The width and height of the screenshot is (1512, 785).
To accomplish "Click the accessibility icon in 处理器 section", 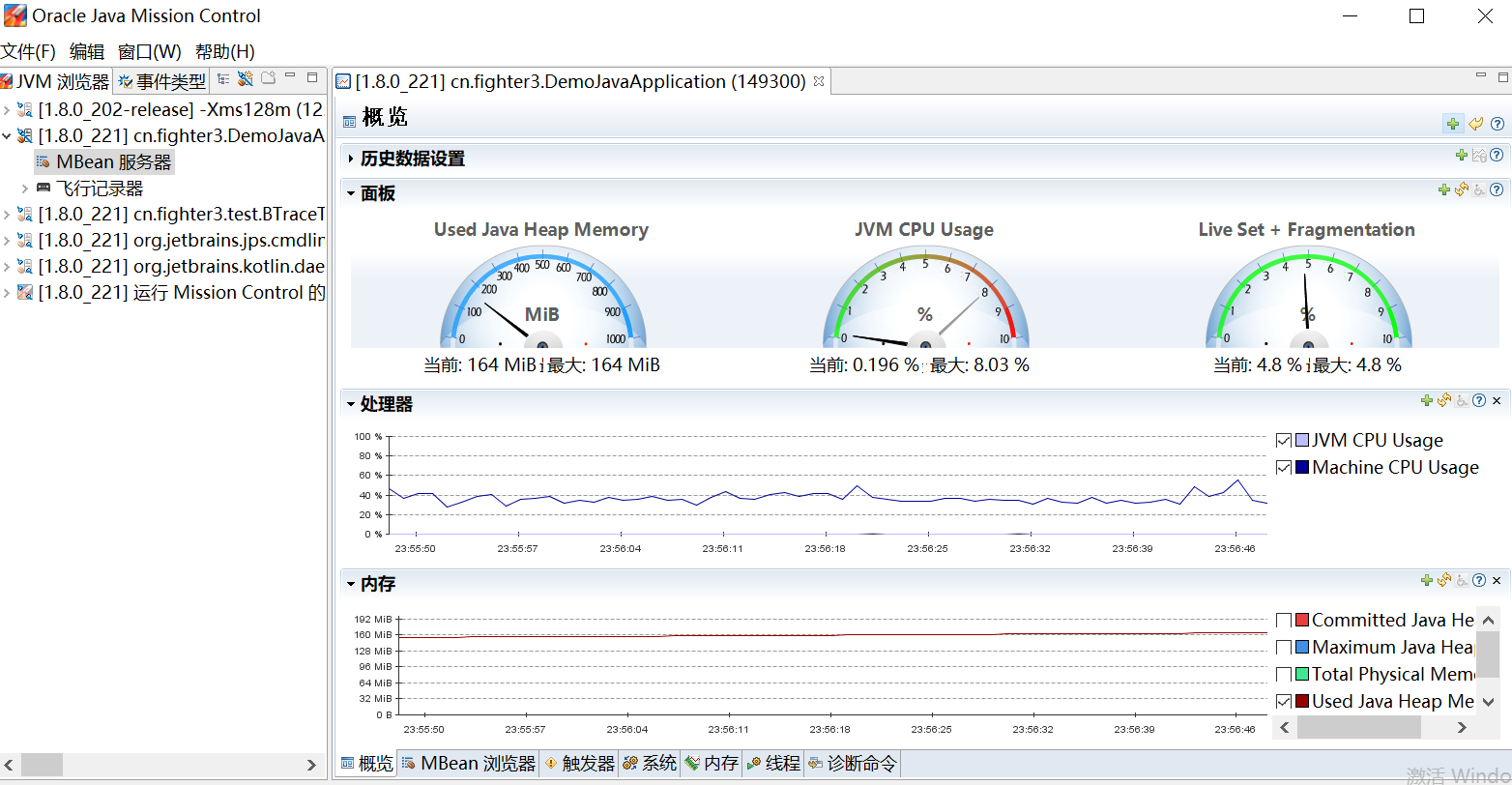I will point(1463,400).
